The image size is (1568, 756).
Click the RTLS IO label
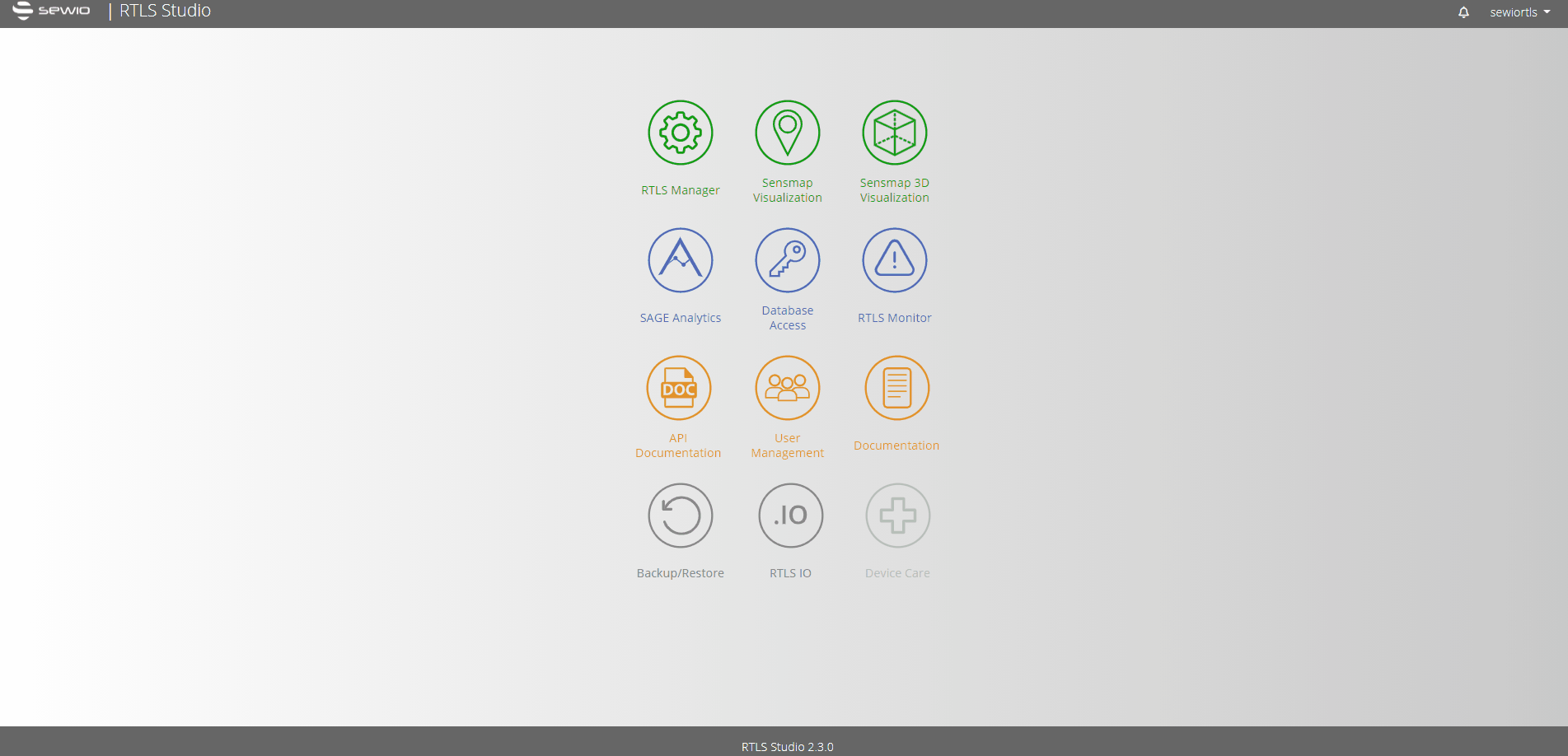point(791,573)
